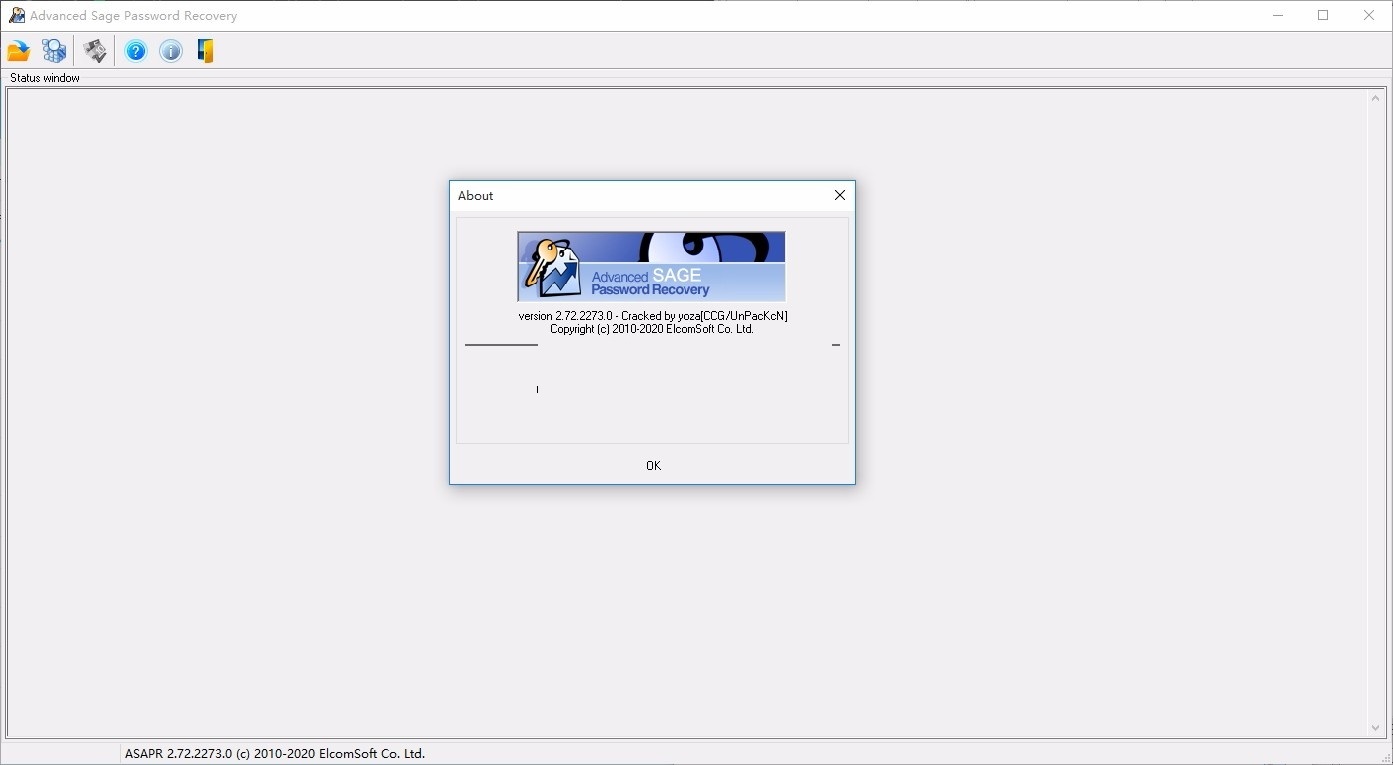Maximize the main application window

(1323, 15)
